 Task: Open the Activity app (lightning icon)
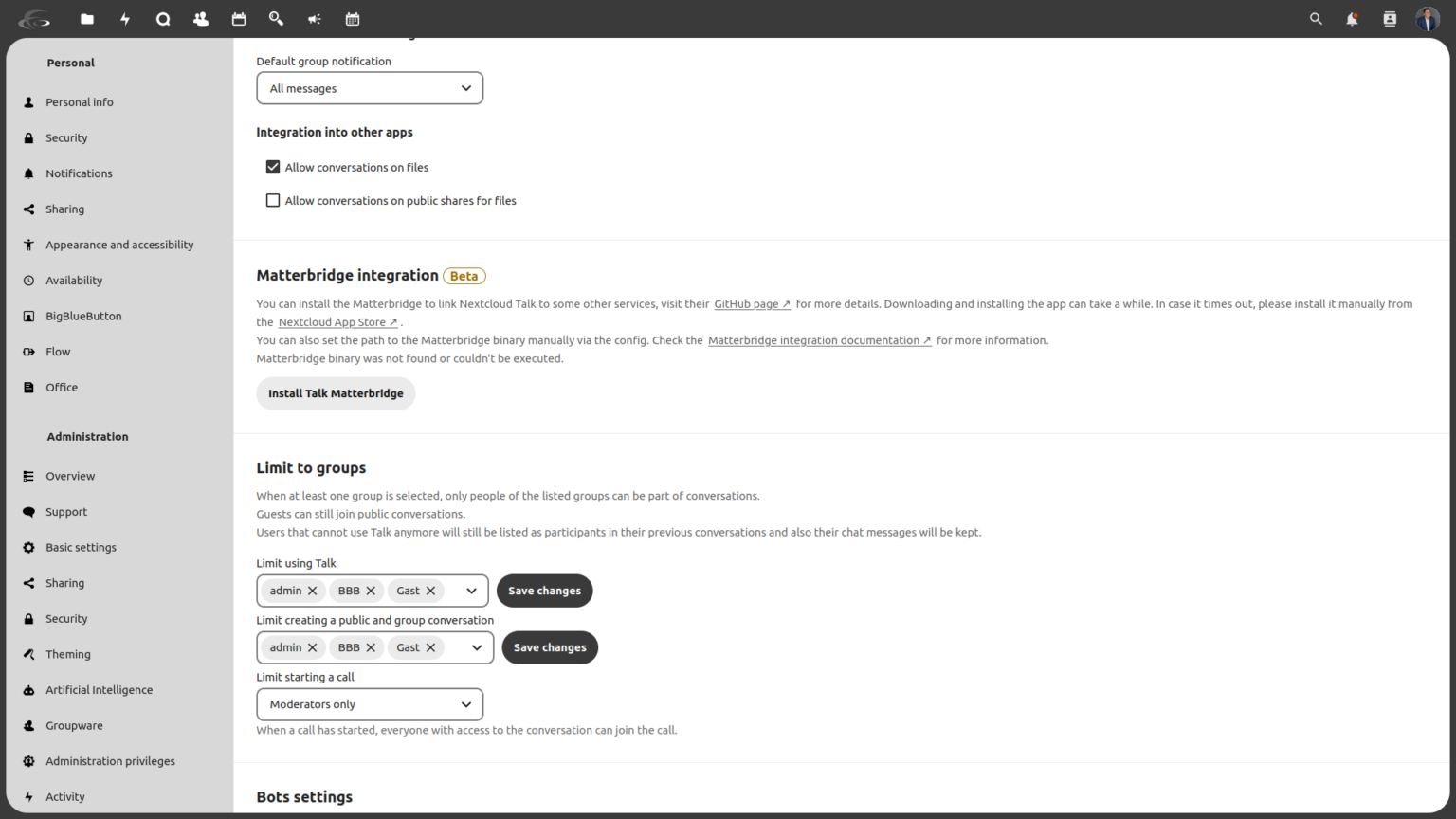(125, 18)
